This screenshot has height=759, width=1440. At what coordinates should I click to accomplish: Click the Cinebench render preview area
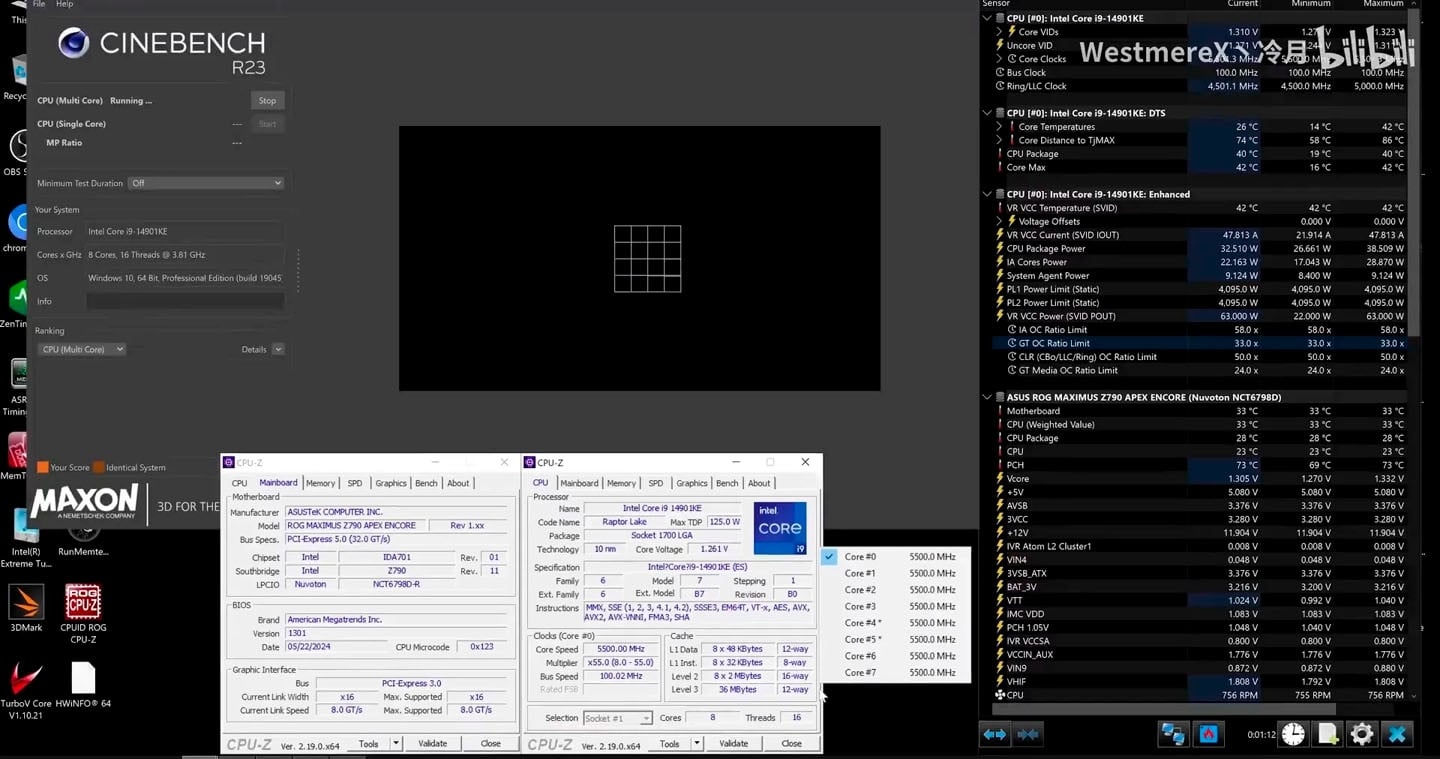tap(639, 258)
